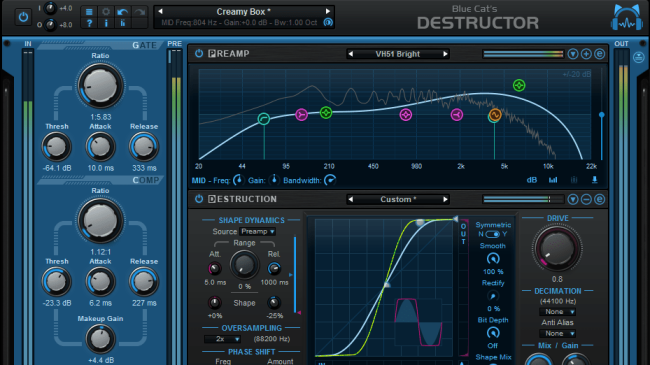This screenshot has height=365, width=650.
Task: Select the next Preamp preset after VH51 Bright
Action: tap(445, 54)
